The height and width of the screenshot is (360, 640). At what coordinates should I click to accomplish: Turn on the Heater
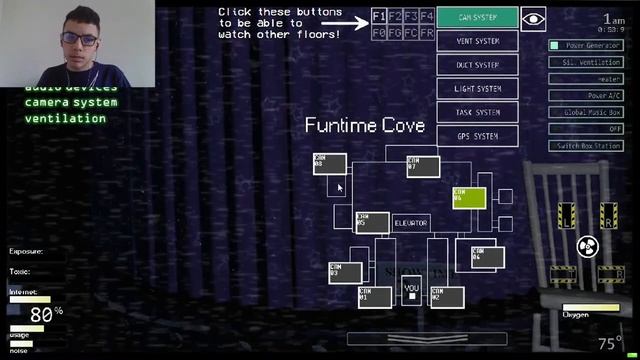pyautogui.click(x=586, y=79)
